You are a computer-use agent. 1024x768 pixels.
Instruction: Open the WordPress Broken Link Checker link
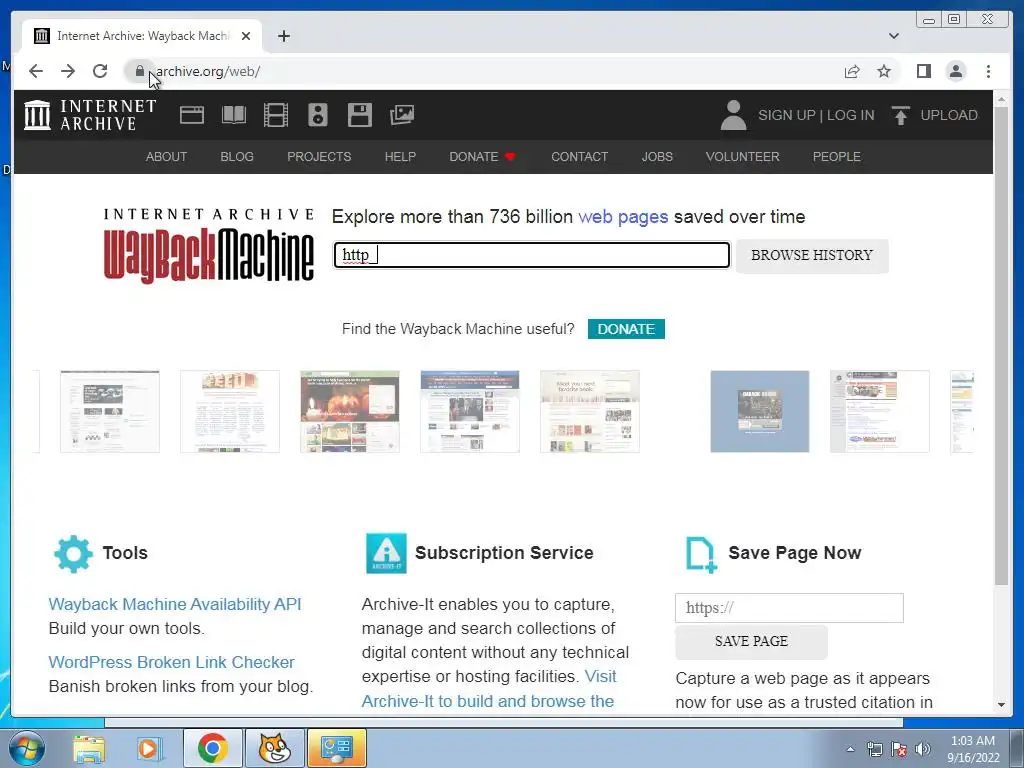point(171,662)
